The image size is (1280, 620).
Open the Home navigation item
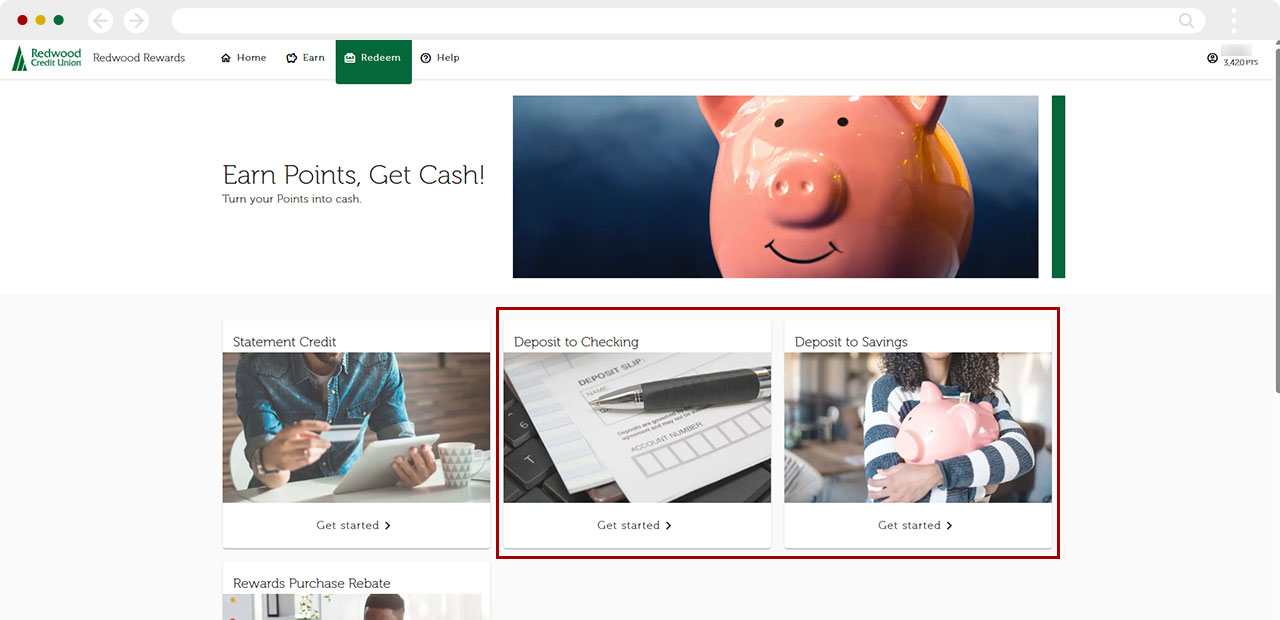[243, 58]
